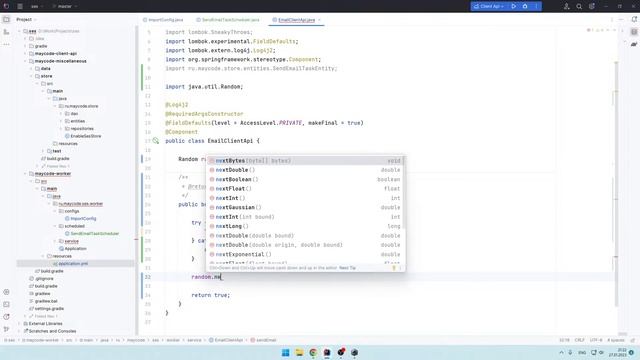640x360 pixels.
Task: Switch to SendEmailTaskScheduler.java tab
Action: click(x=228, y=20)
